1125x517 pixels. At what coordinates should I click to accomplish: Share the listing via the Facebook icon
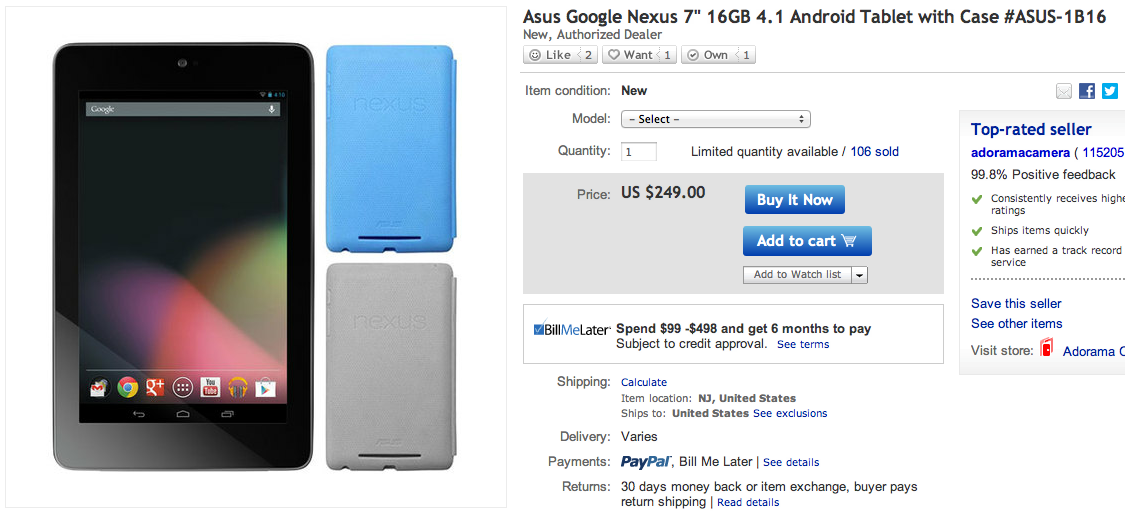click(x=1087, y=91)
